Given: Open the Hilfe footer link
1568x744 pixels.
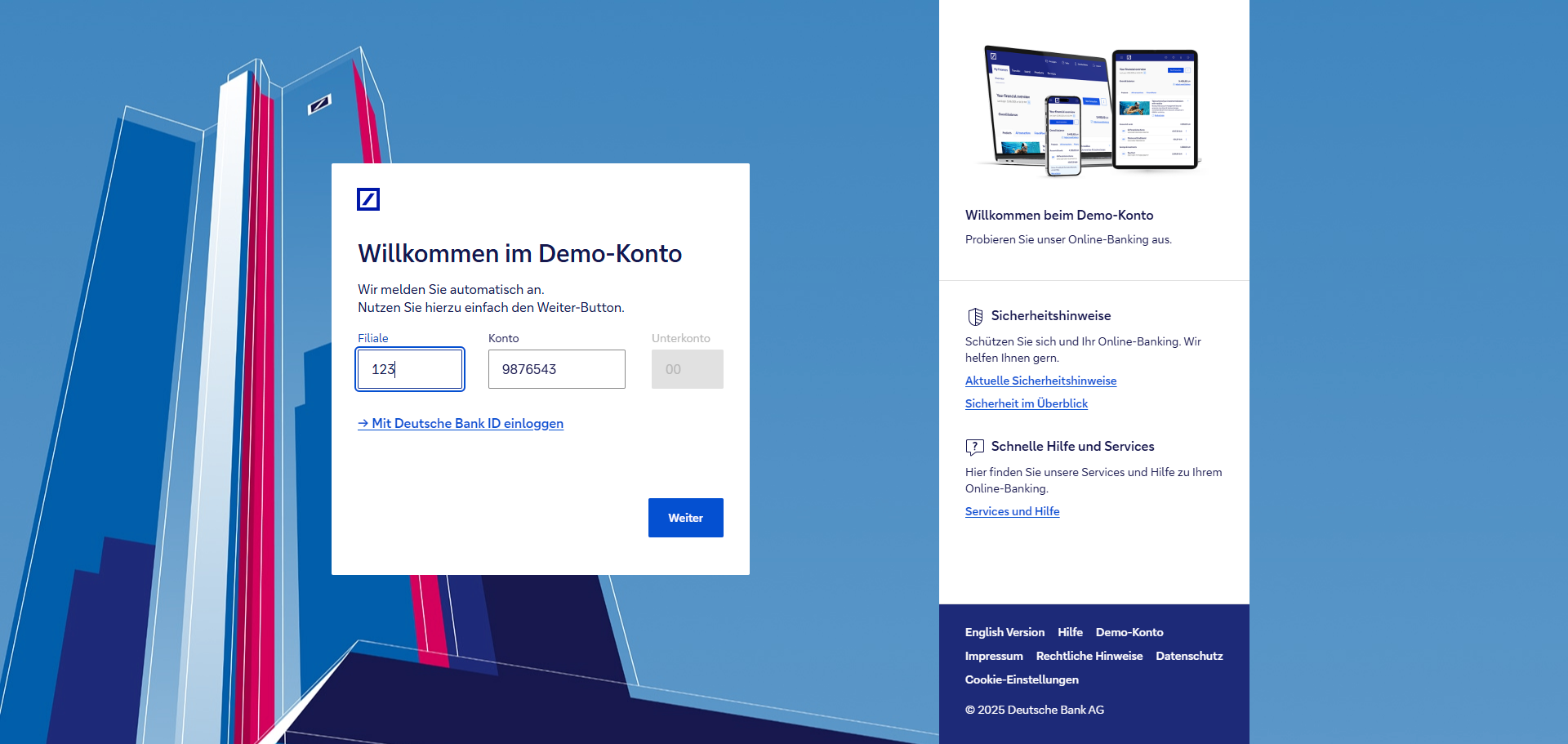Looking at the screenshot, I should (x=1070, y=632).
